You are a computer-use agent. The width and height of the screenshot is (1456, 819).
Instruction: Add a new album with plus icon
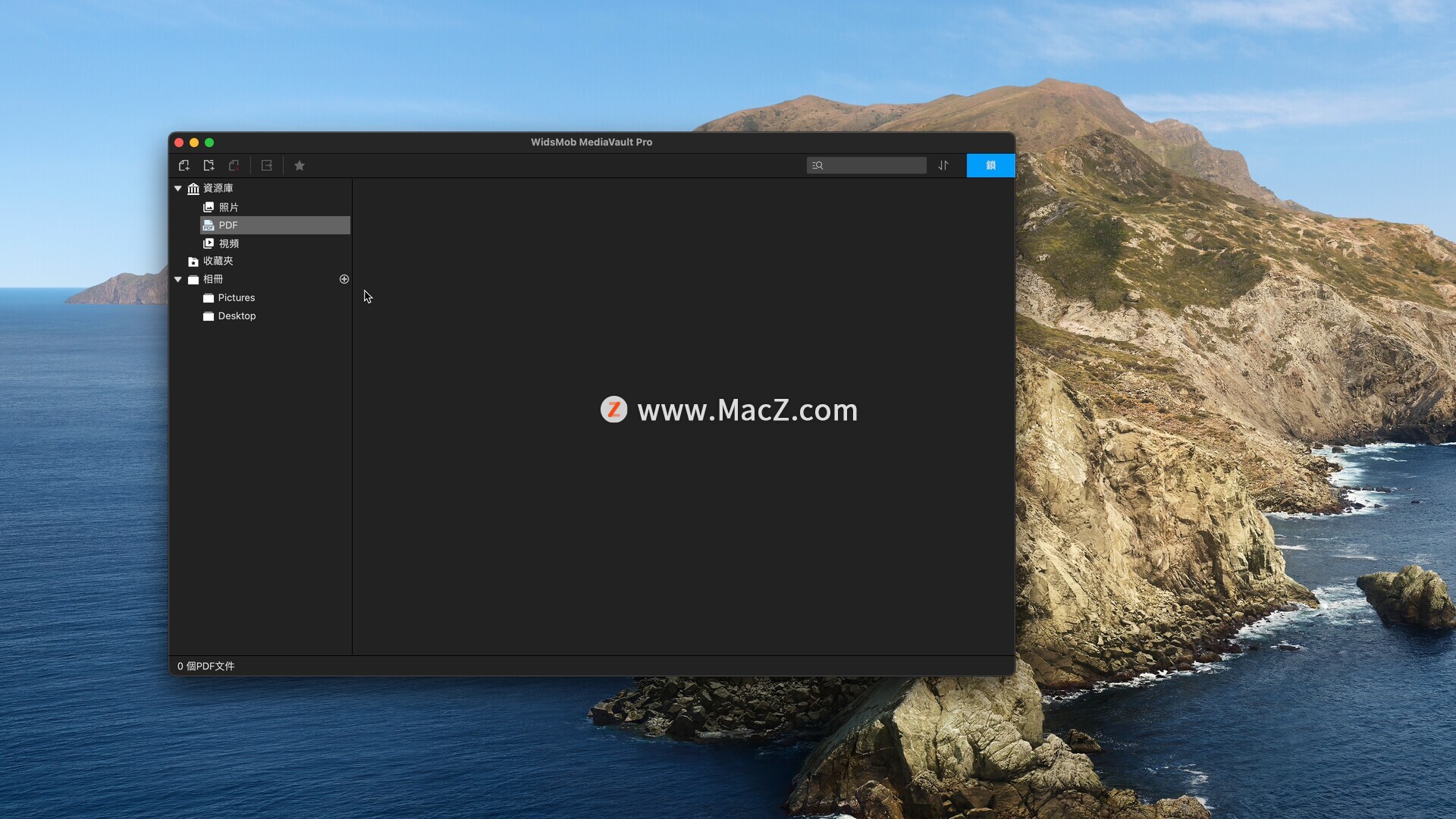tap(344, 279)
